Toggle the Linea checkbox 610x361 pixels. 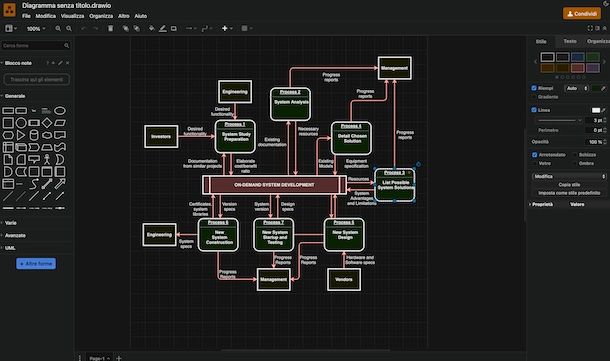534,110
